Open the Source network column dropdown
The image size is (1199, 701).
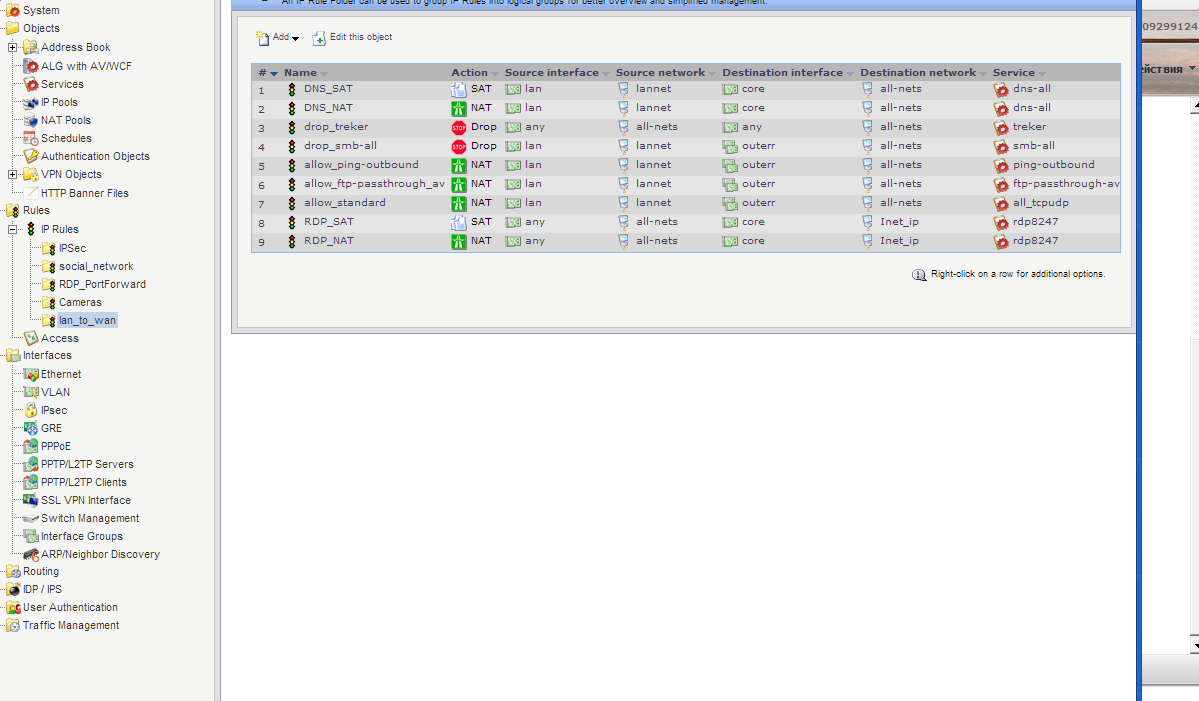point(712,73)
